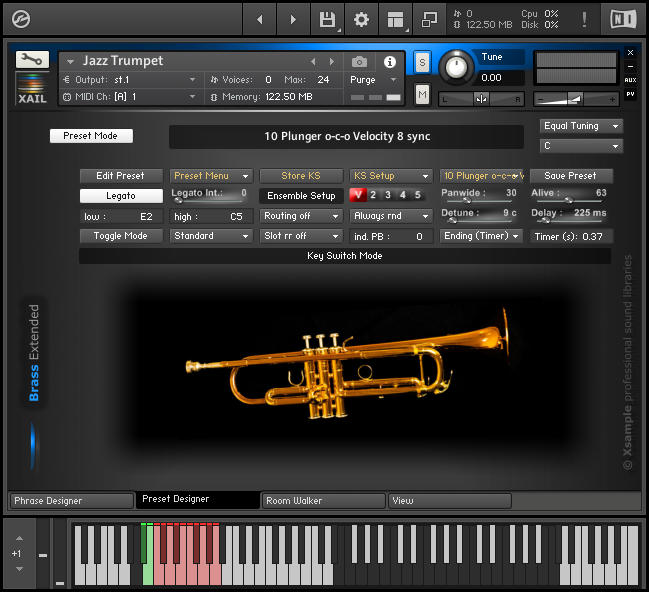Open the Always rnd dropdown
Image resolution: width=649 pixels, height=592 pixels.
tap(391, 216)
